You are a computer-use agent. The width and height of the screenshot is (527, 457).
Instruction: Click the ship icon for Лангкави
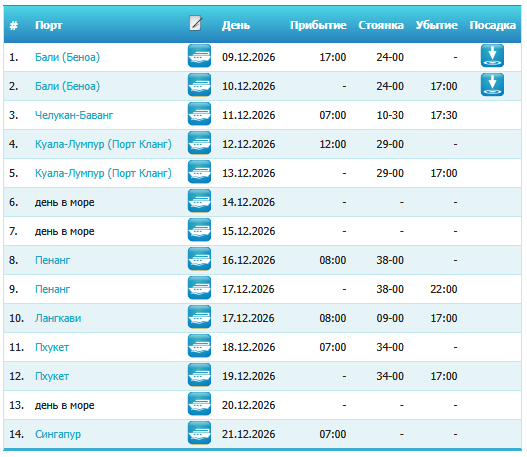199,317
